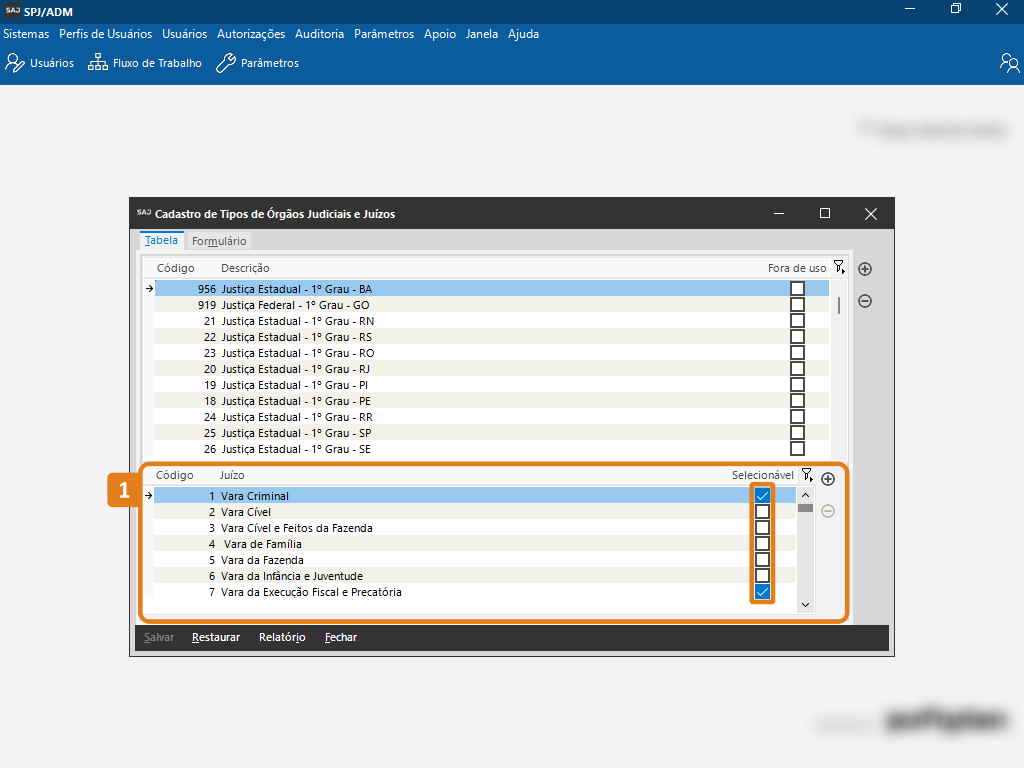The height and width of the screenshot is (768, 1024).
Task: Check Selecionável for Vara Cível
Action: point(762,512)
